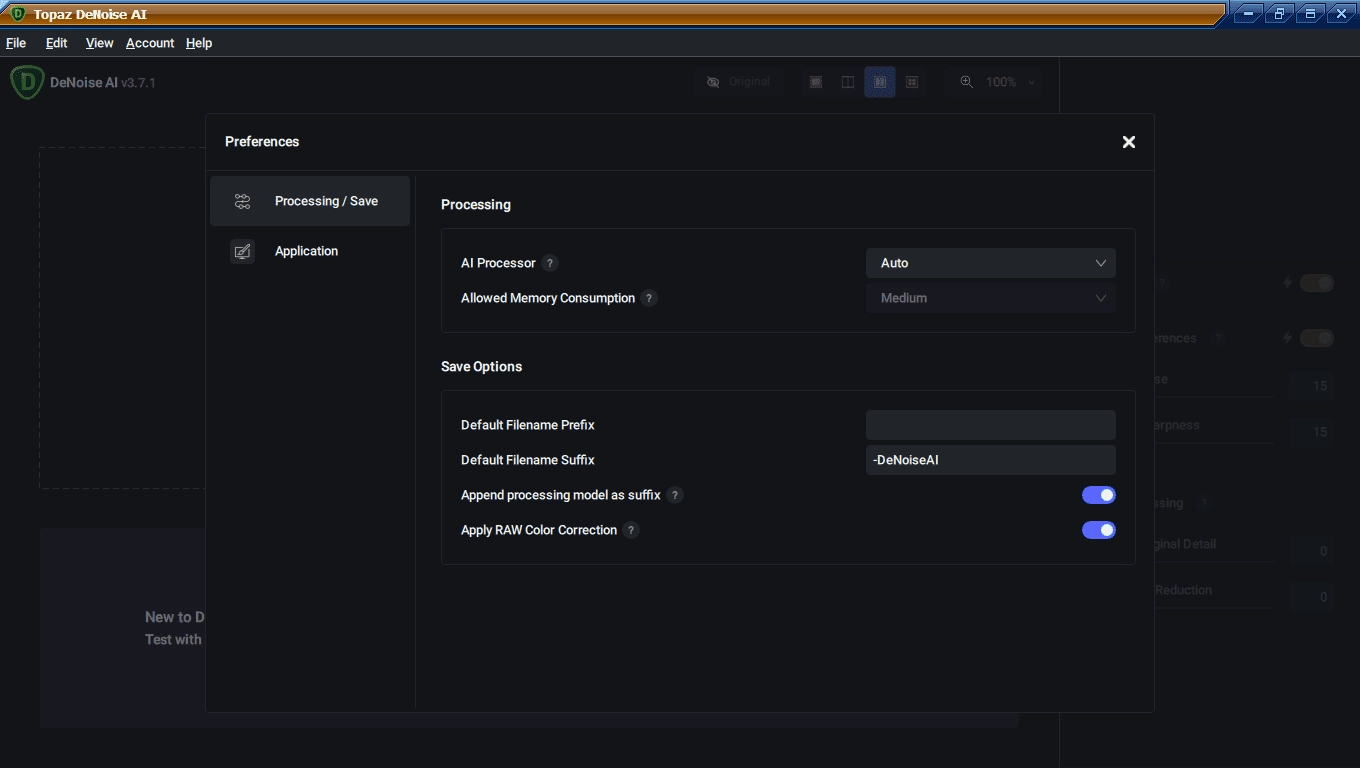Open Allowed Memory Consumption dropdown

pos(991,298)
